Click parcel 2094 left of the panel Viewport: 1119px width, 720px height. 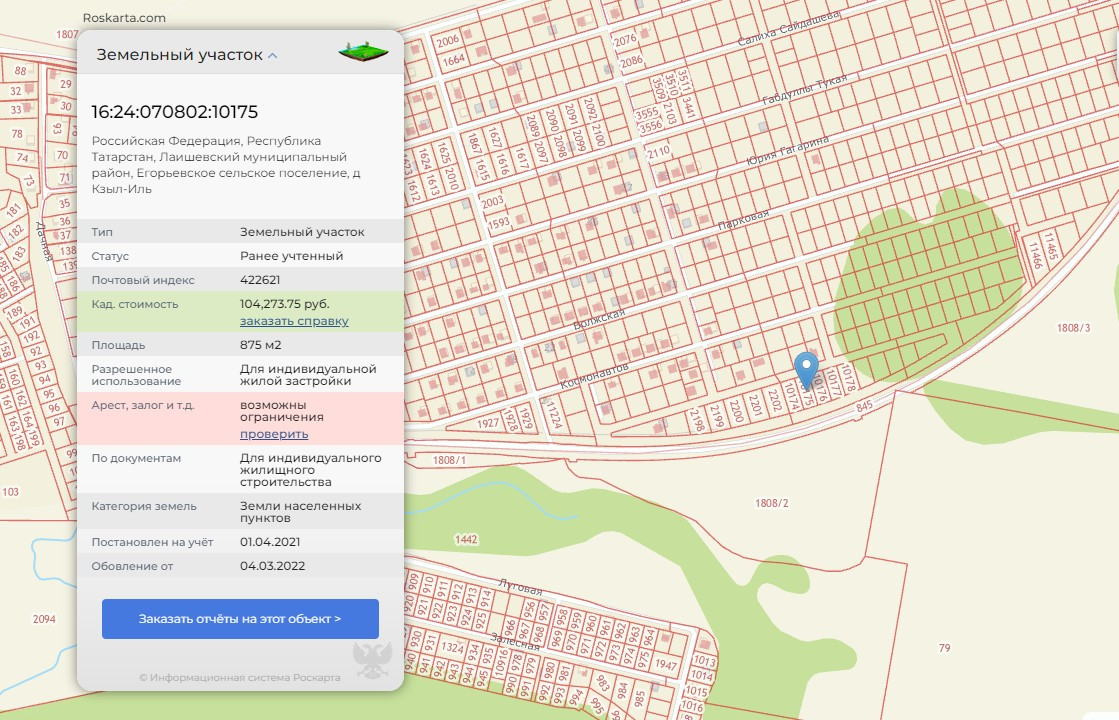click(x=44, y=619)
